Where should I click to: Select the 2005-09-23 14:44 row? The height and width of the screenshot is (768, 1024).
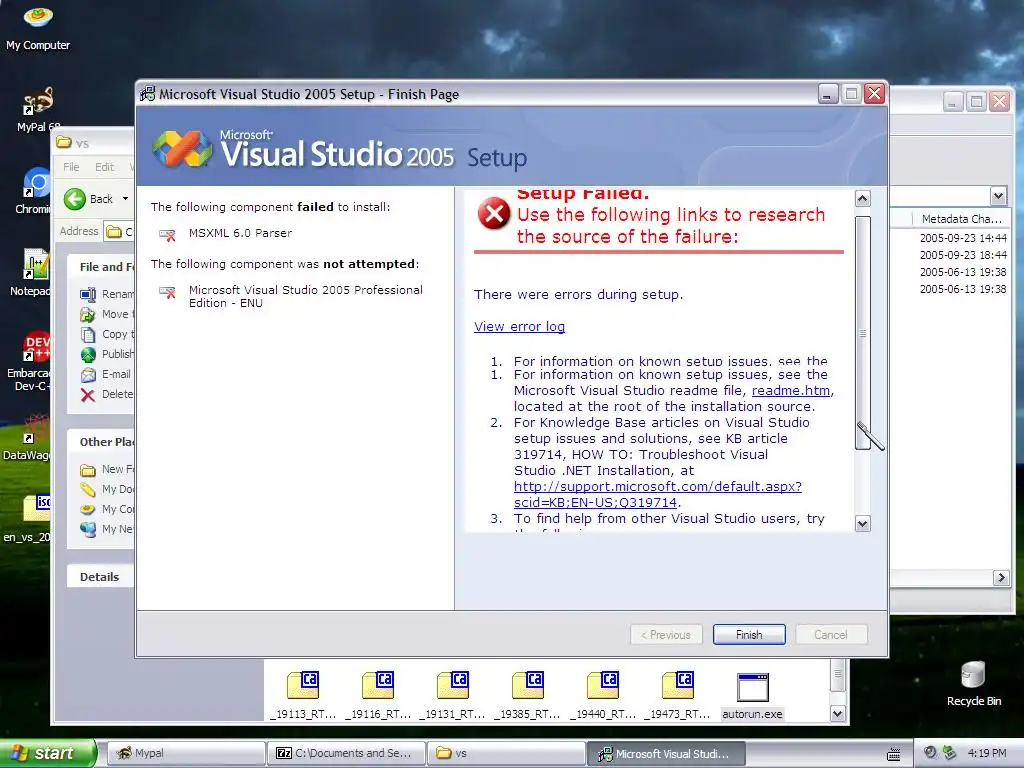click(963, 238)
